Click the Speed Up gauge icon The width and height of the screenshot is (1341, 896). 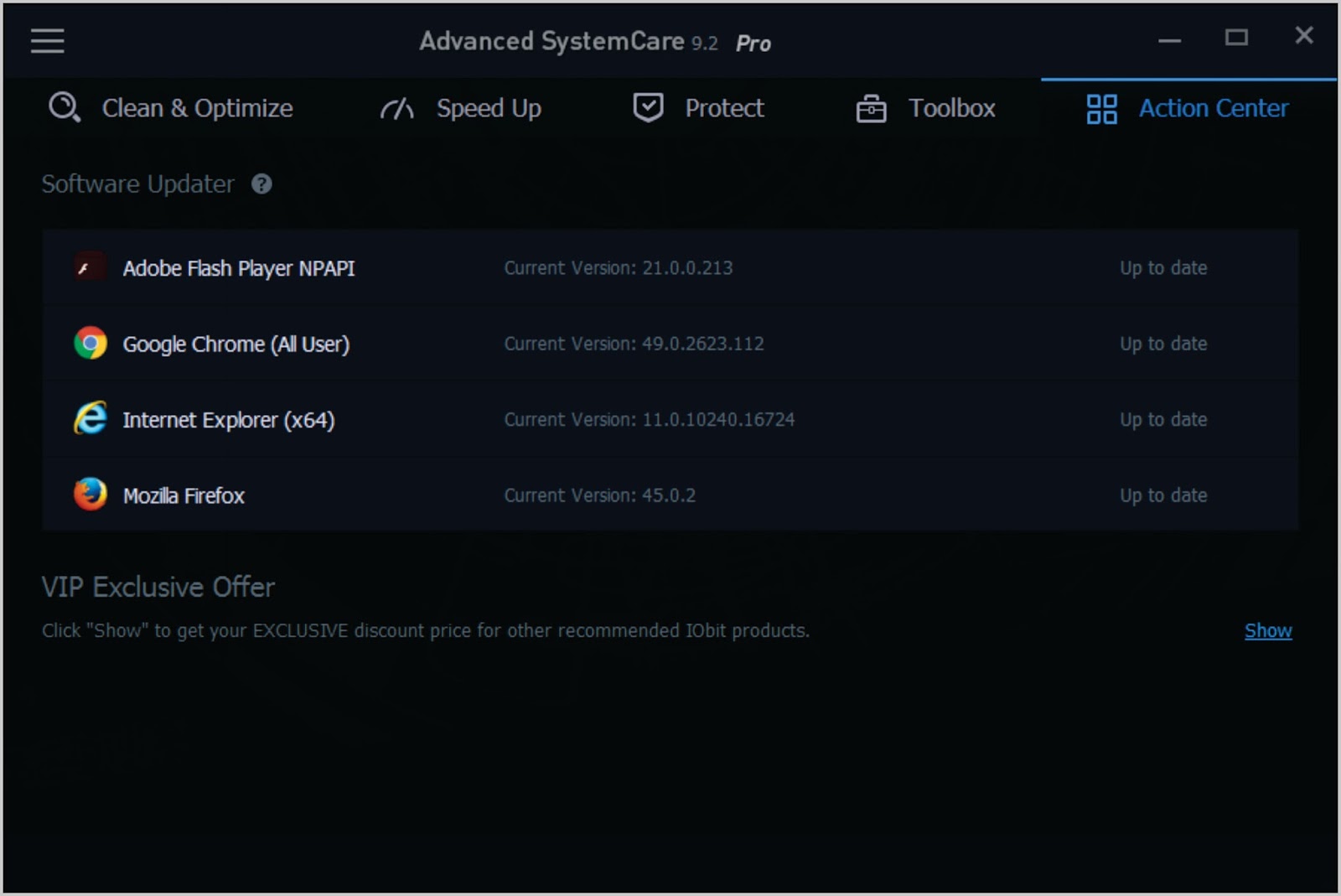pos(397,108)
